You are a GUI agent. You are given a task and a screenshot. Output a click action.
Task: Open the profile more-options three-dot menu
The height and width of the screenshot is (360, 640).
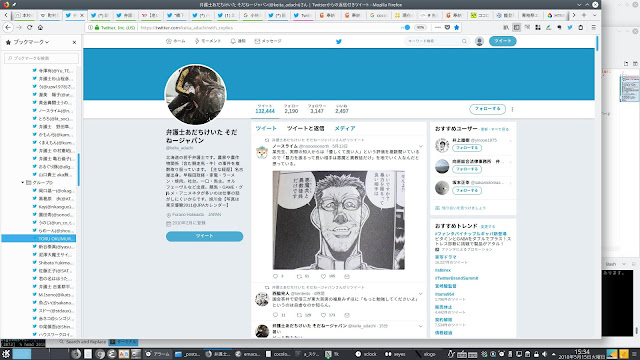point(512,109)
